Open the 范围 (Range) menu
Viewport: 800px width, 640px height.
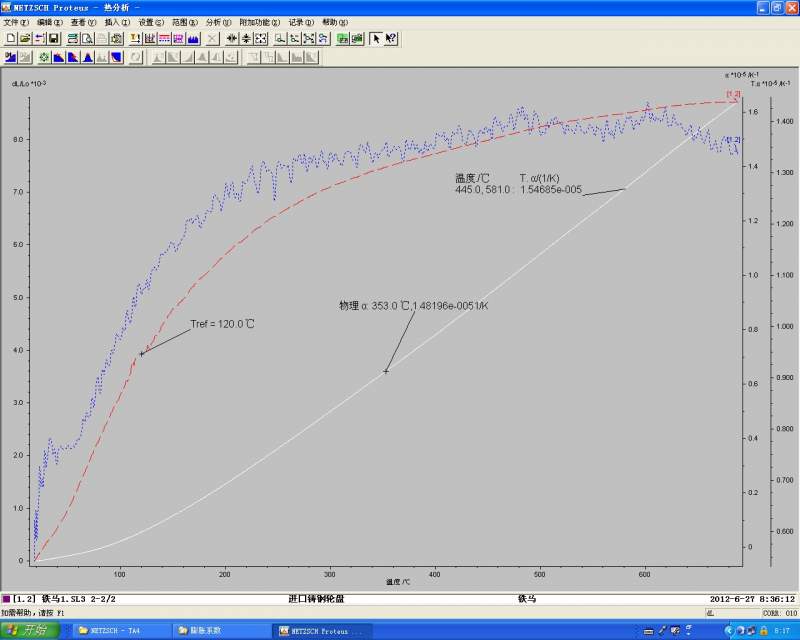tap(185, 22)
